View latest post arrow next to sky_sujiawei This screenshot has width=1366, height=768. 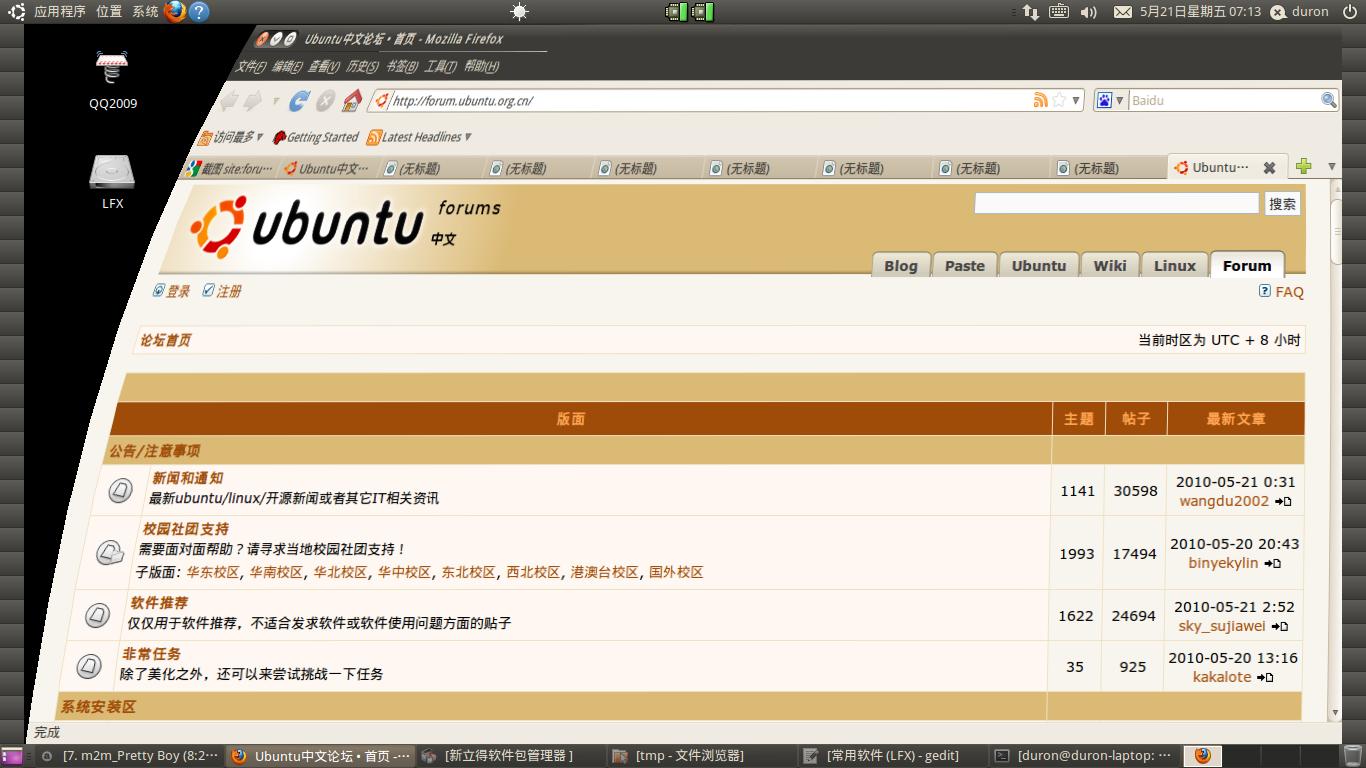pyautogui.click(x=1280, y=627)
